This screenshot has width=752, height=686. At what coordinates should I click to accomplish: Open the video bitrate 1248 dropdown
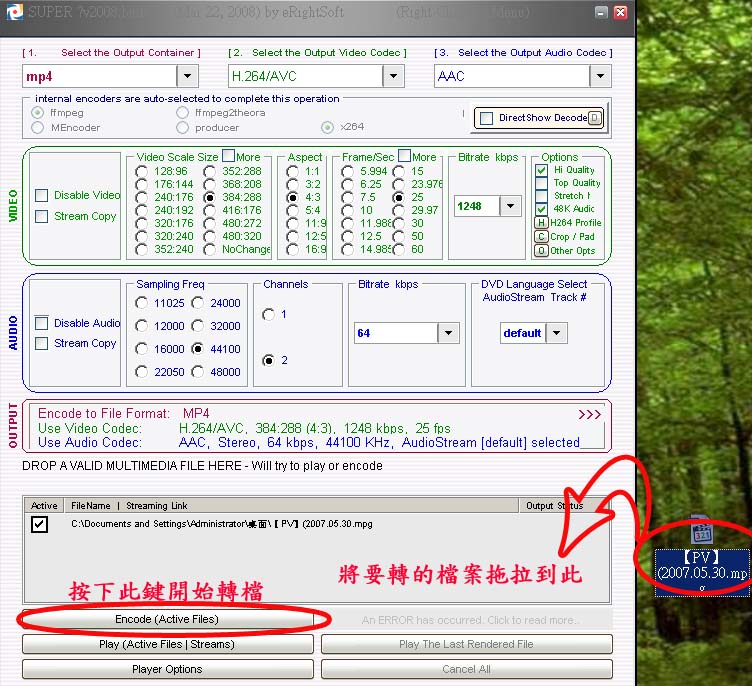510,206
